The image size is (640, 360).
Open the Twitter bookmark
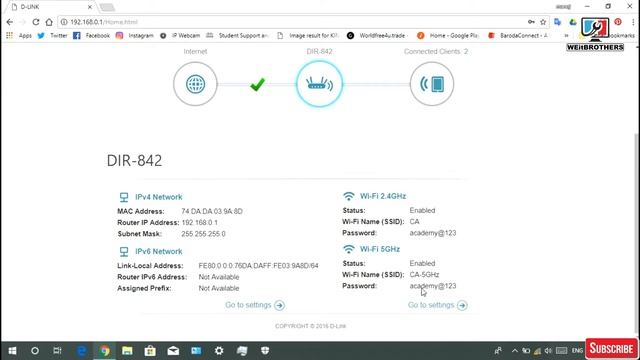tap(52, 36)
